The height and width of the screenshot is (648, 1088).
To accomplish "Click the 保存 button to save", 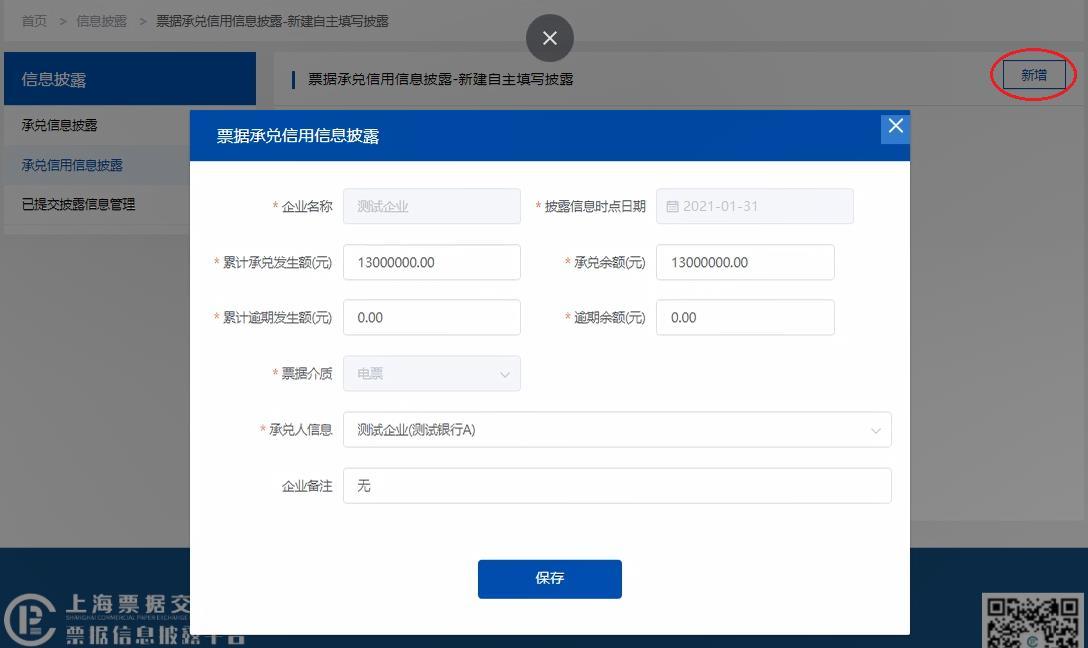I will [549, 578].
